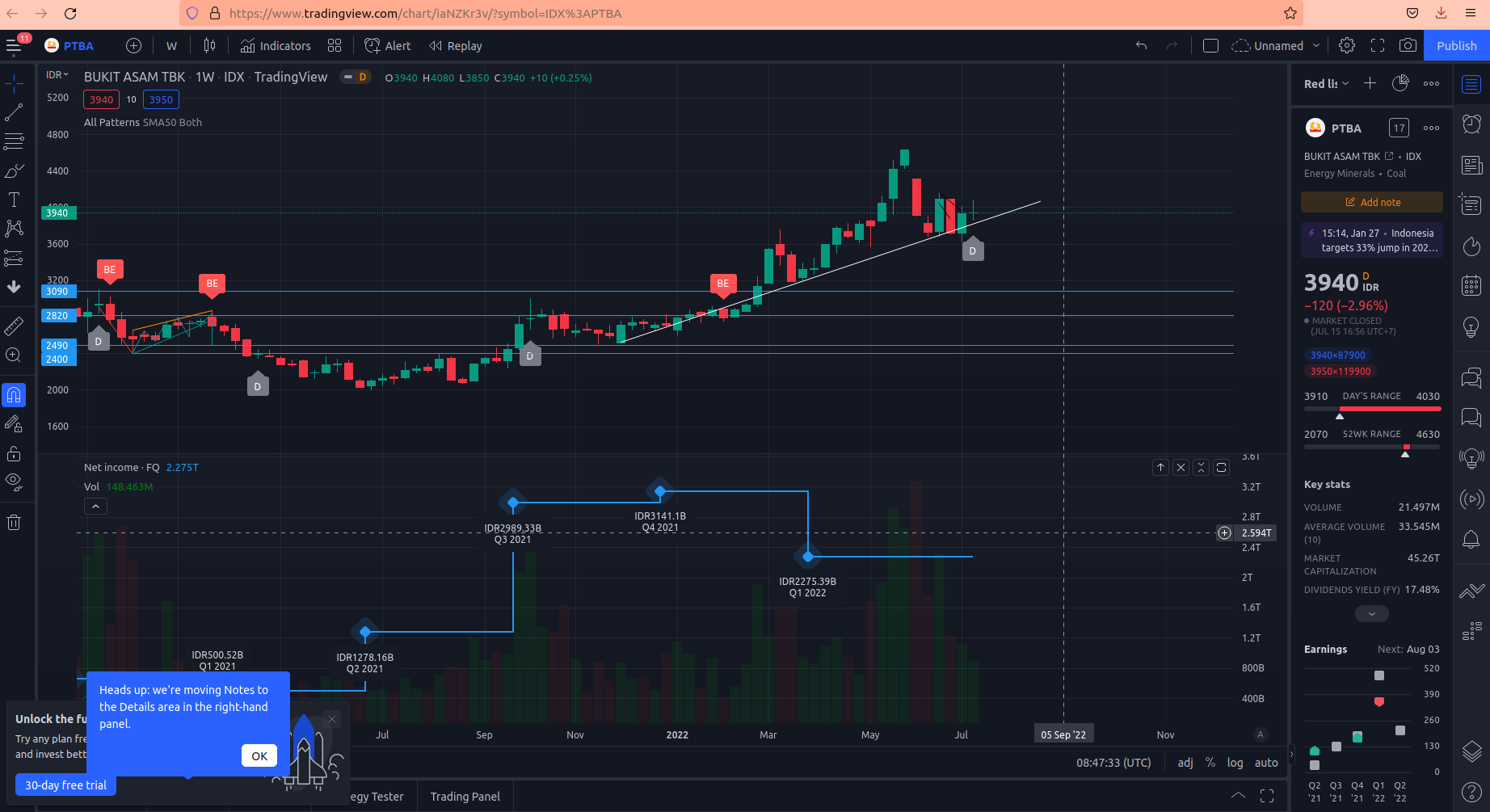This screenshot has width=1490, height=812.
Task: Click Add note button
Action: tap(1372, 202)
